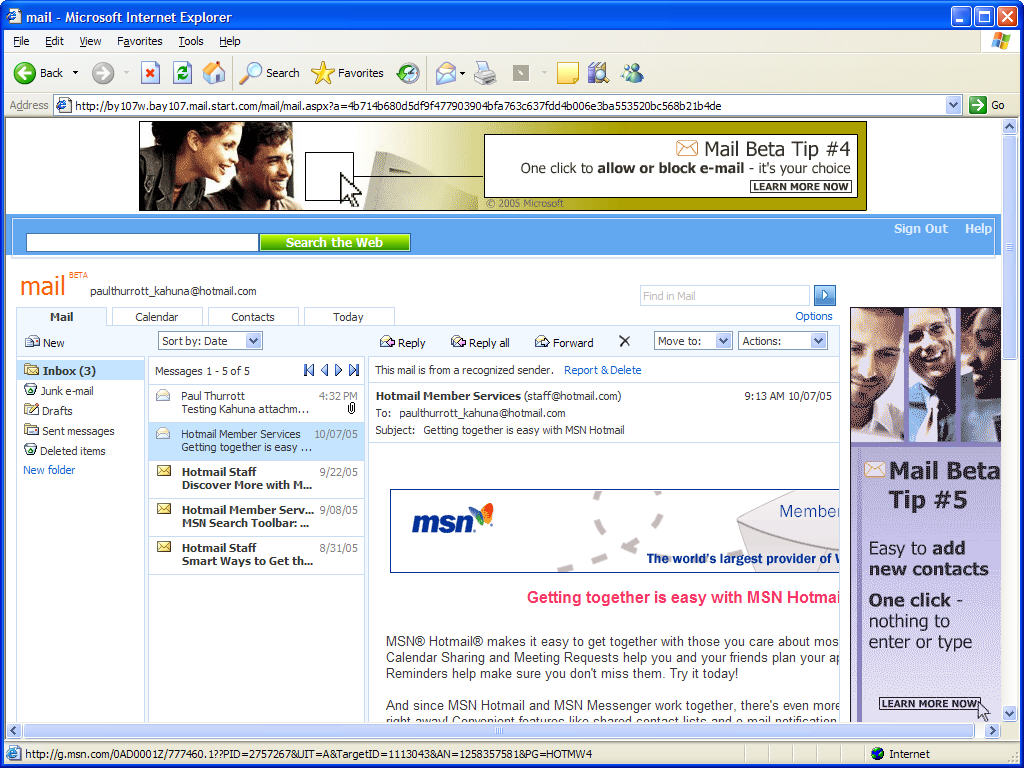Switch to the Contacts tab
The width and height of the screenshot is (1024, 768).
click(253, 317)
